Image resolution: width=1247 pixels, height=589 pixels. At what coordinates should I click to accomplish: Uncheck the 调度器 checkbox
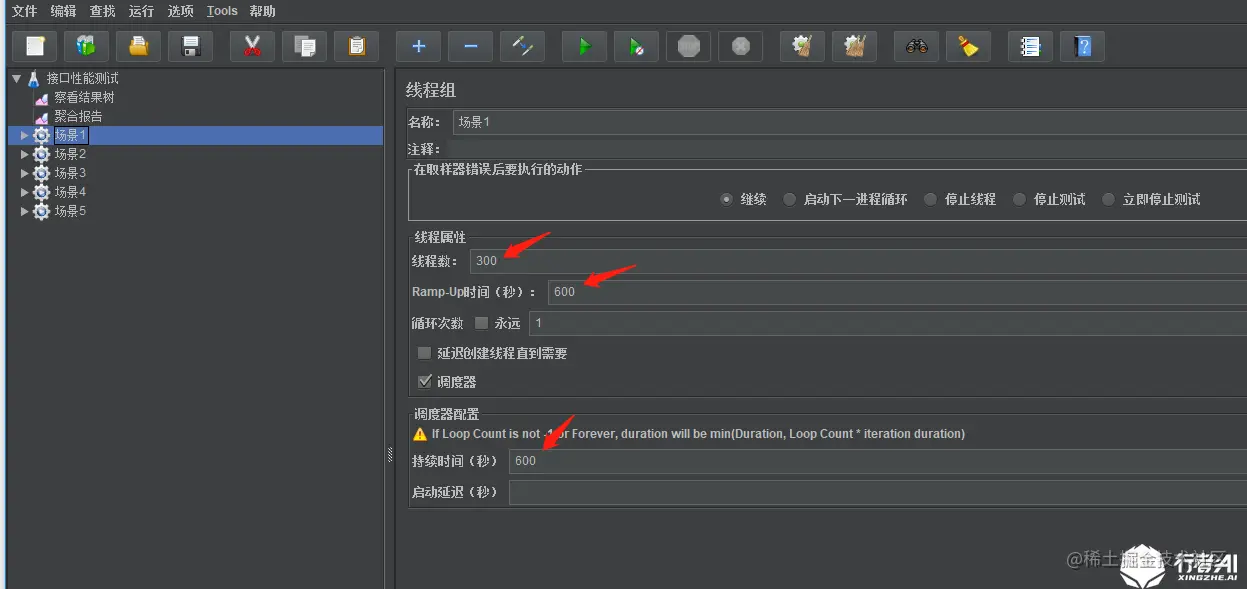[424, 381]
